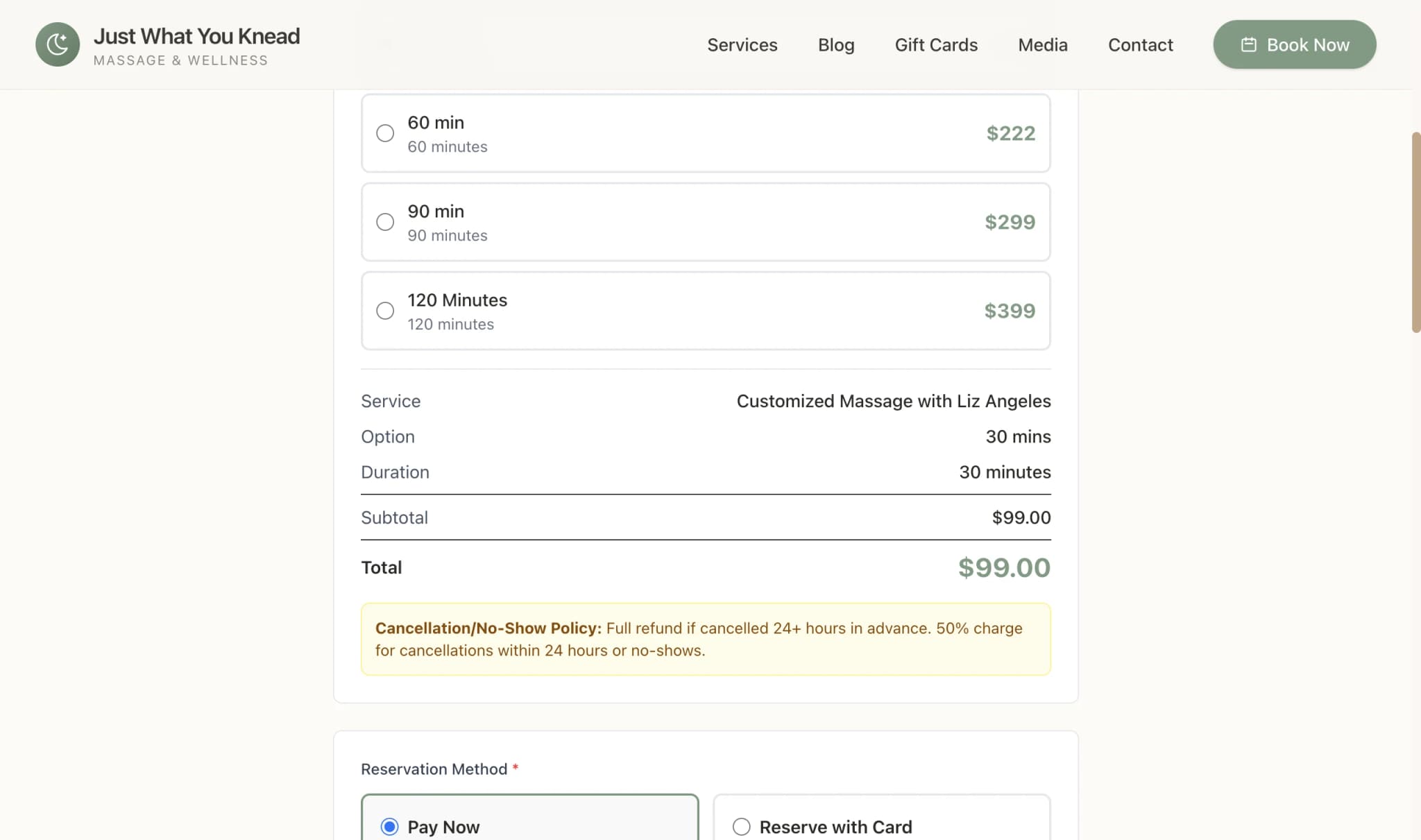1421x840 pixels.
Task: Click the Subtotal label
Action: 394,517
